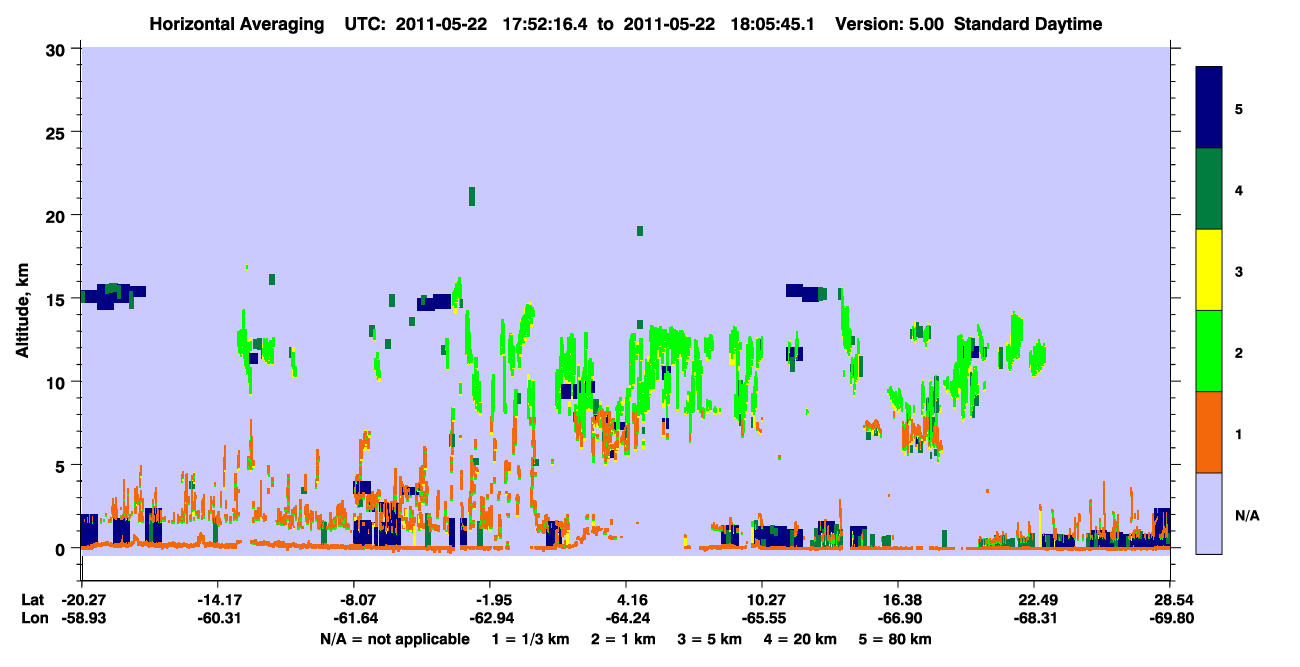1300x667 pixels.
Task: Click the 'Standard Daytime' title text
Action: 1028,24
